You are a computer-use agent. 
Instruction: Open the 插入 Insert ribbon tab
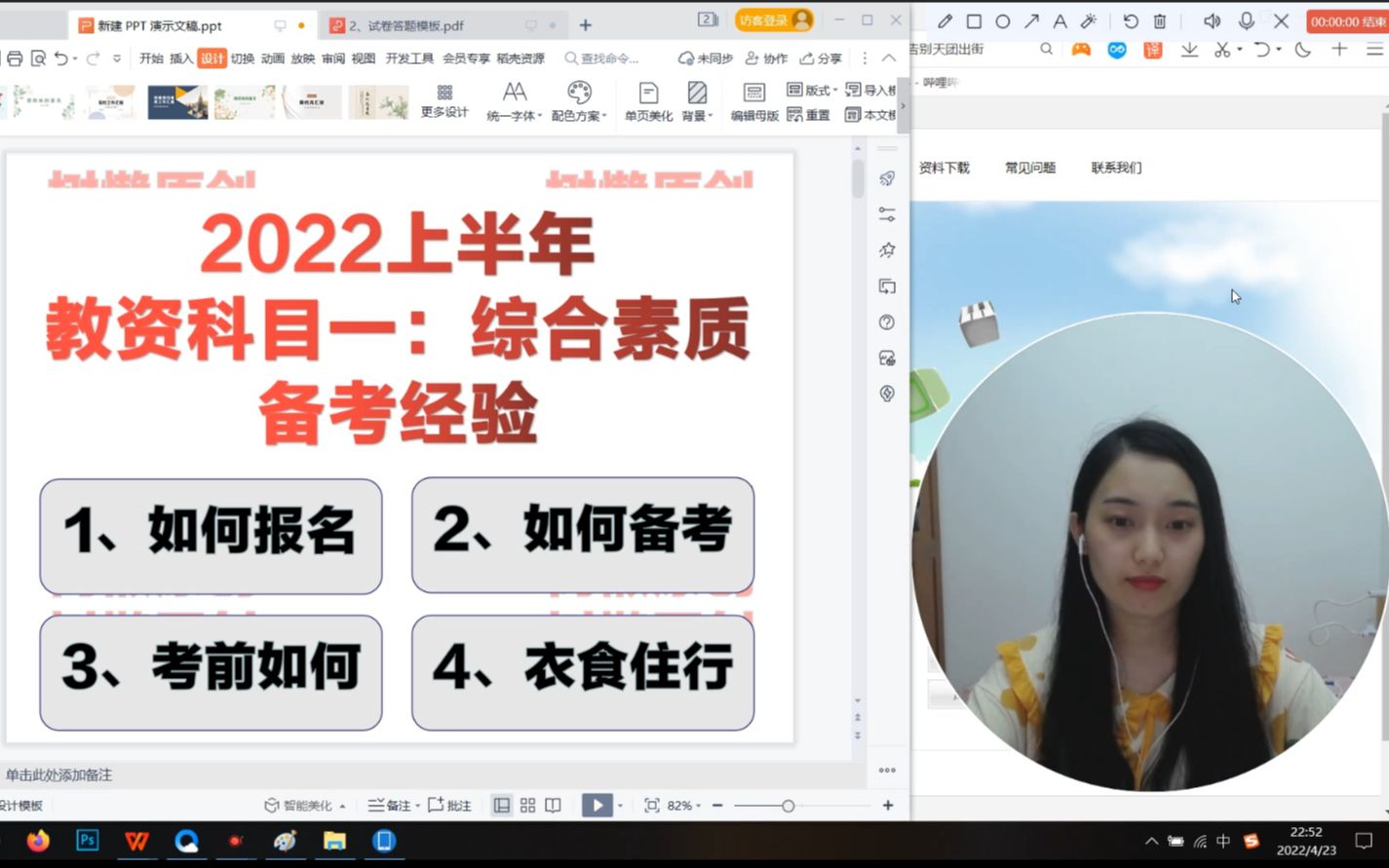182,58
